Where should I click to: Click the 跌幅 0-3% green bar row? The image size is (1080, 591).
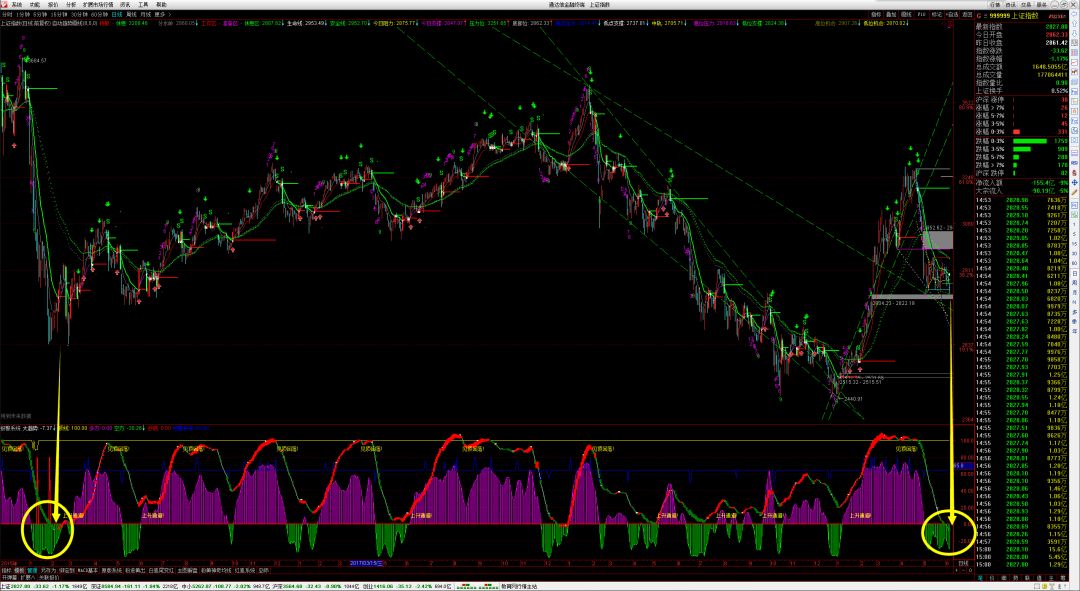point(1021,141)
